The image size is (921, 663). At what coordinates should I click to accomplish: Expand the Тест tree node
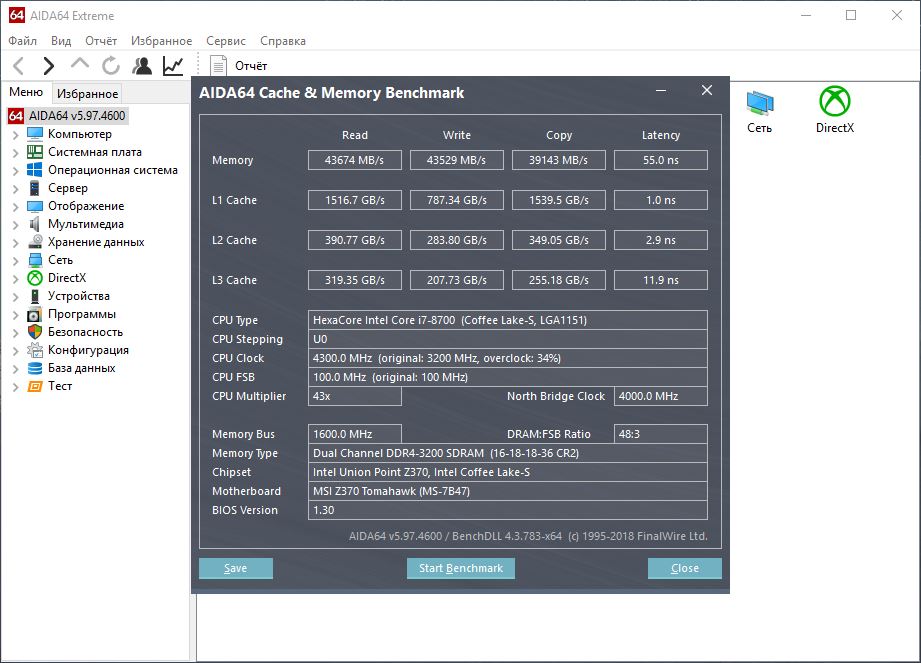16,387
